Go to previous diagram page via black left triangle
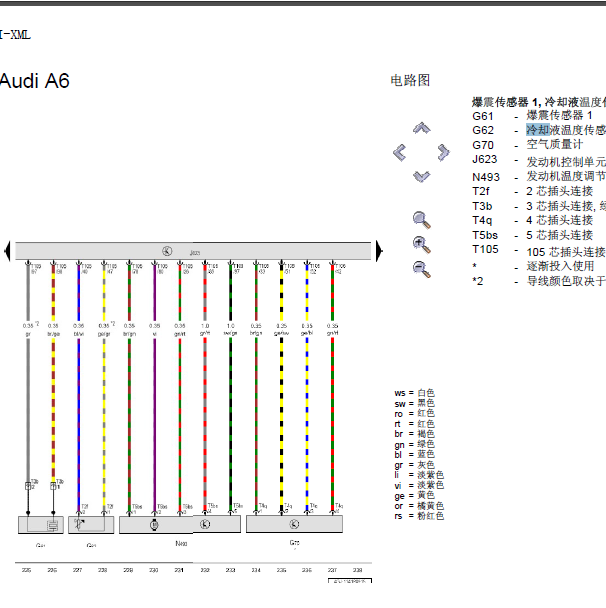This screenshot has width=606, height=608. click(7, 251)
